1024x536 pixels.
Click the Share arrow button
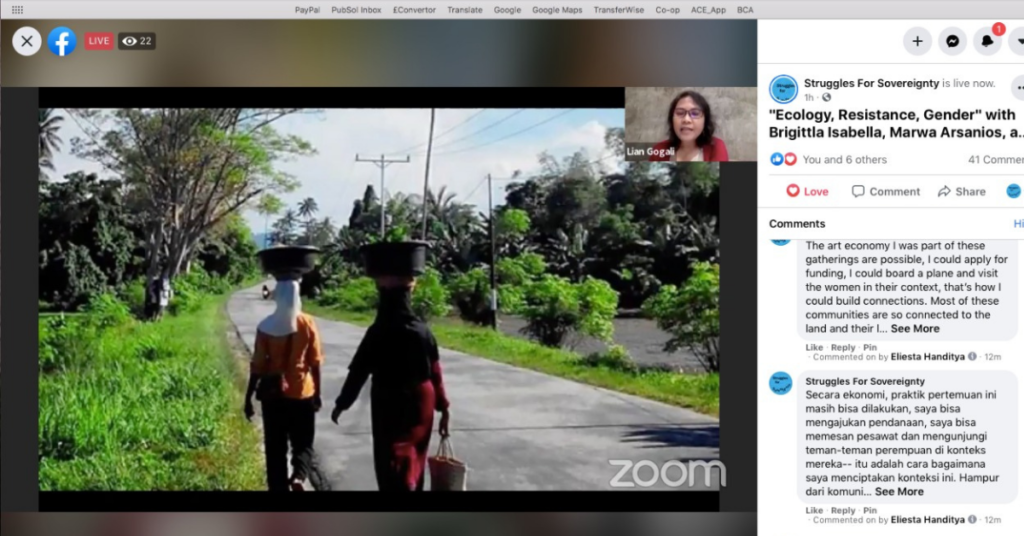(x=960, y=191)
